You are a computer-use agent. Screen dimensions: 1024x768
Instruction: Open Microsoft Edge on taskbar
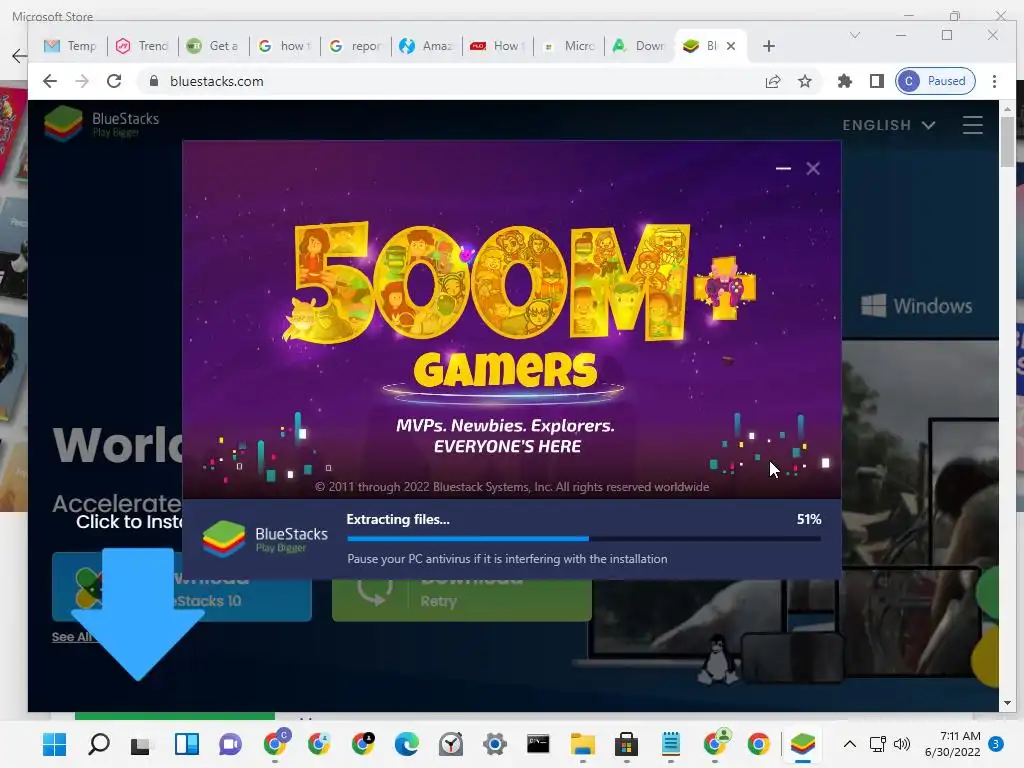tap(406, 744)
